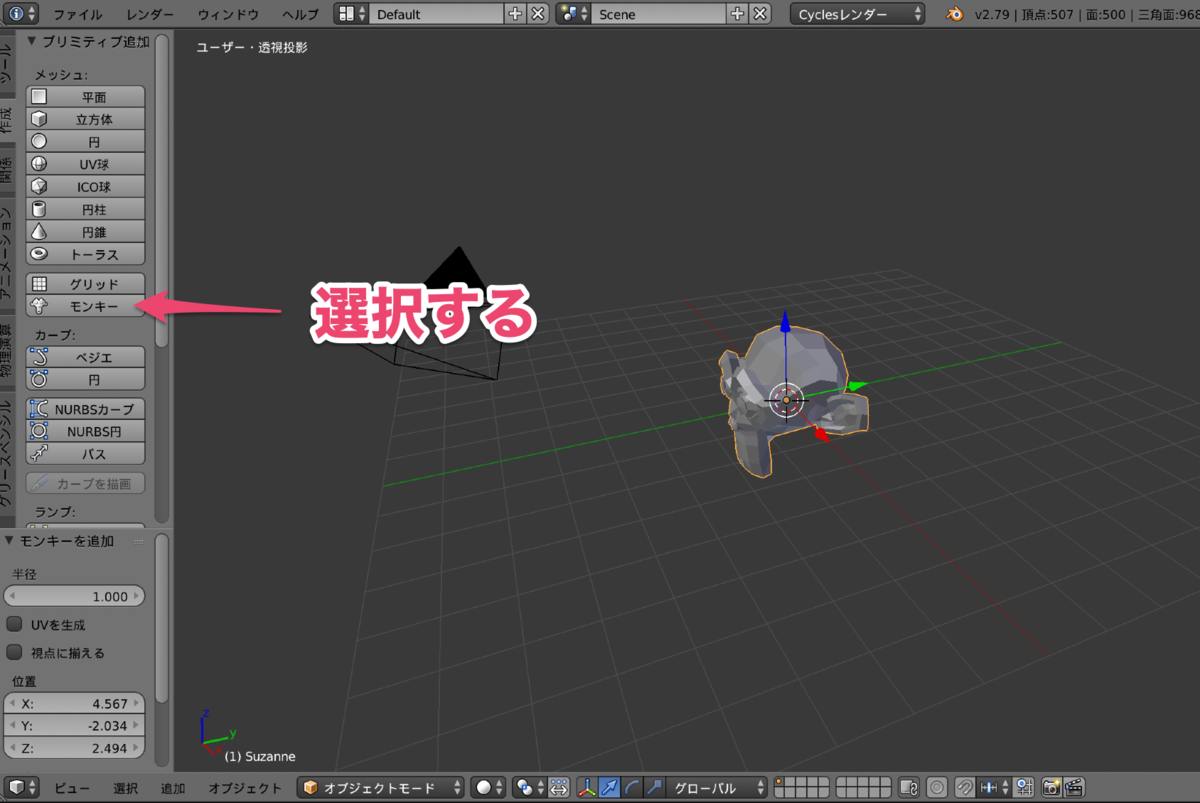Click the トーラス mesh button
This screenshot has height=803, width=1200.
pyautogui.click(x=85, y=254)
